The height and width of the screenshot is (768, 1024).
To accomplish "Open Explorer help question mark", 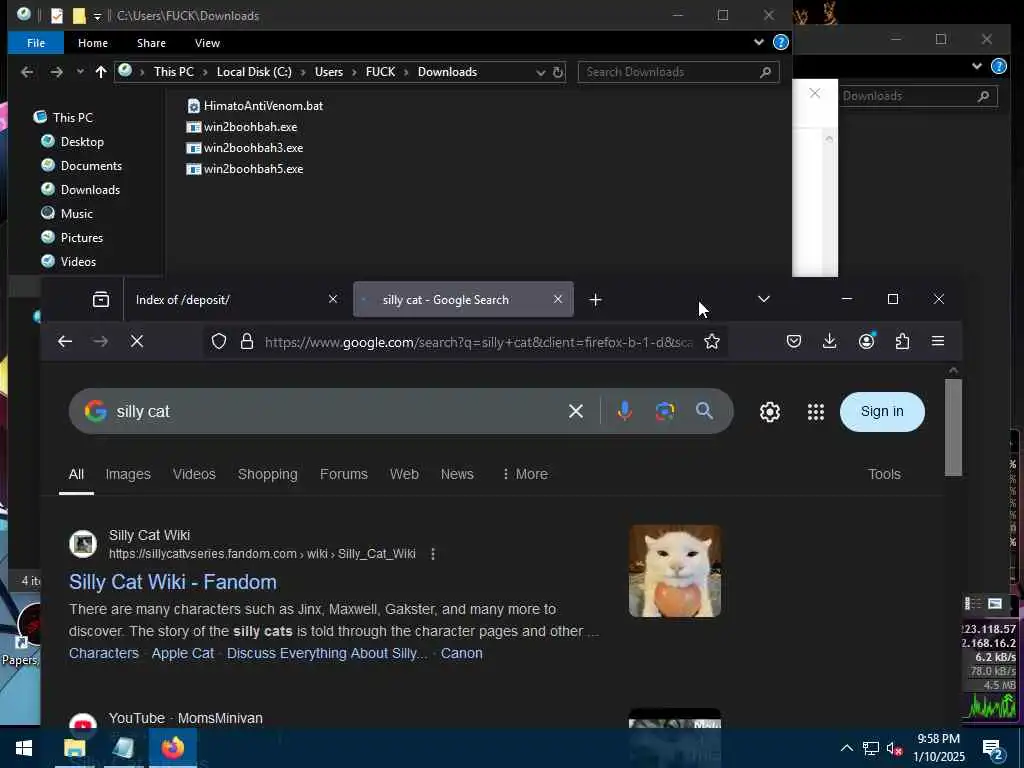I will (x=780, y=42).
